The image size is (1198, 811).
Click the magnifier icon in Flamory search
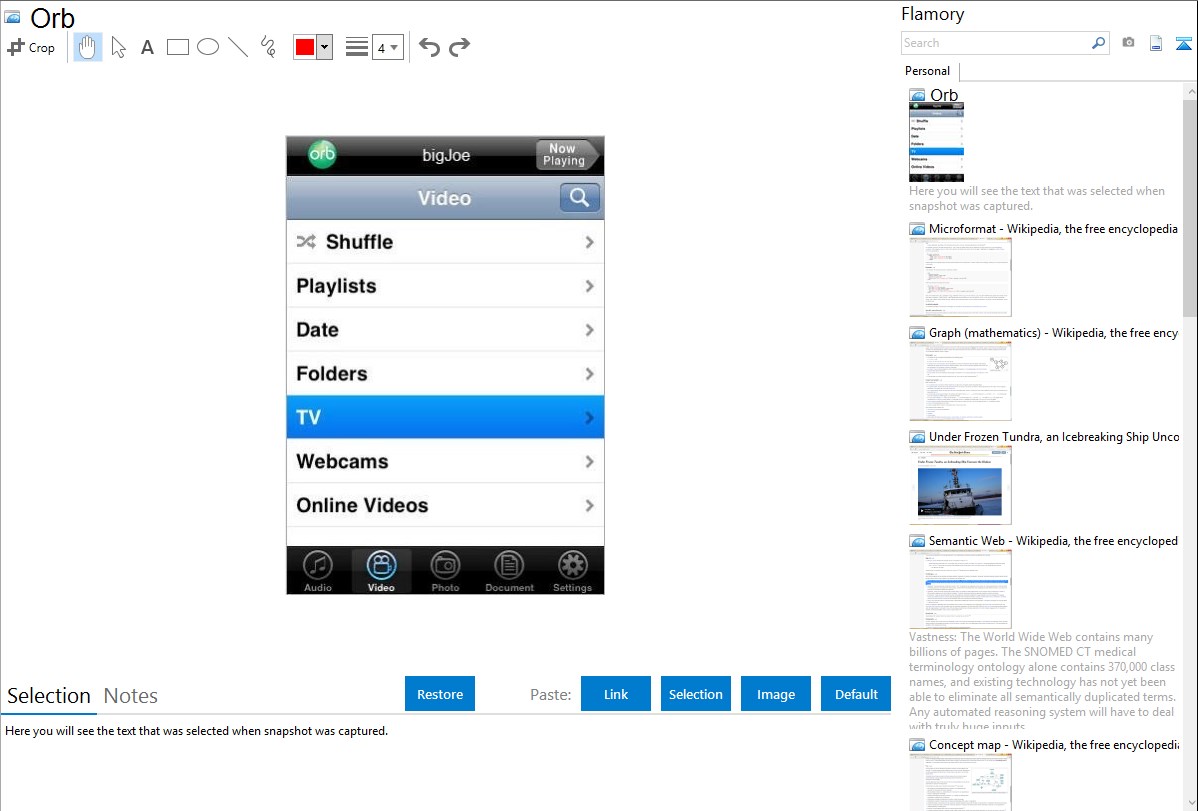click(x=1098, y=43)
